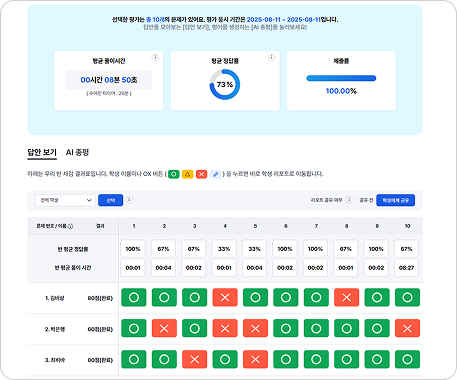Switch to the AI 총평 tab
Image resolution: width=457 pixels, height=380 pixels.
[77, 153]
